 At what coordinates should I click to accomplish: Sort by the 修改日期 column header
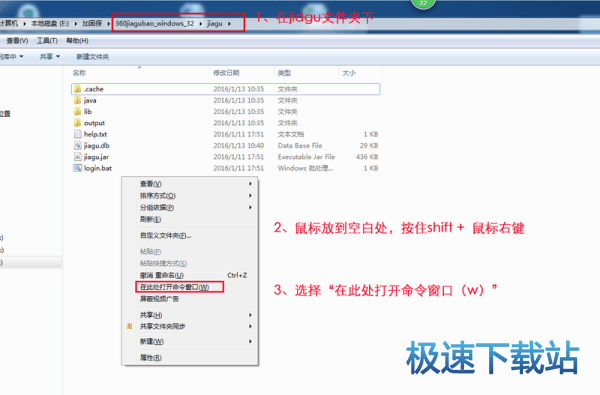tap(226, 73)
